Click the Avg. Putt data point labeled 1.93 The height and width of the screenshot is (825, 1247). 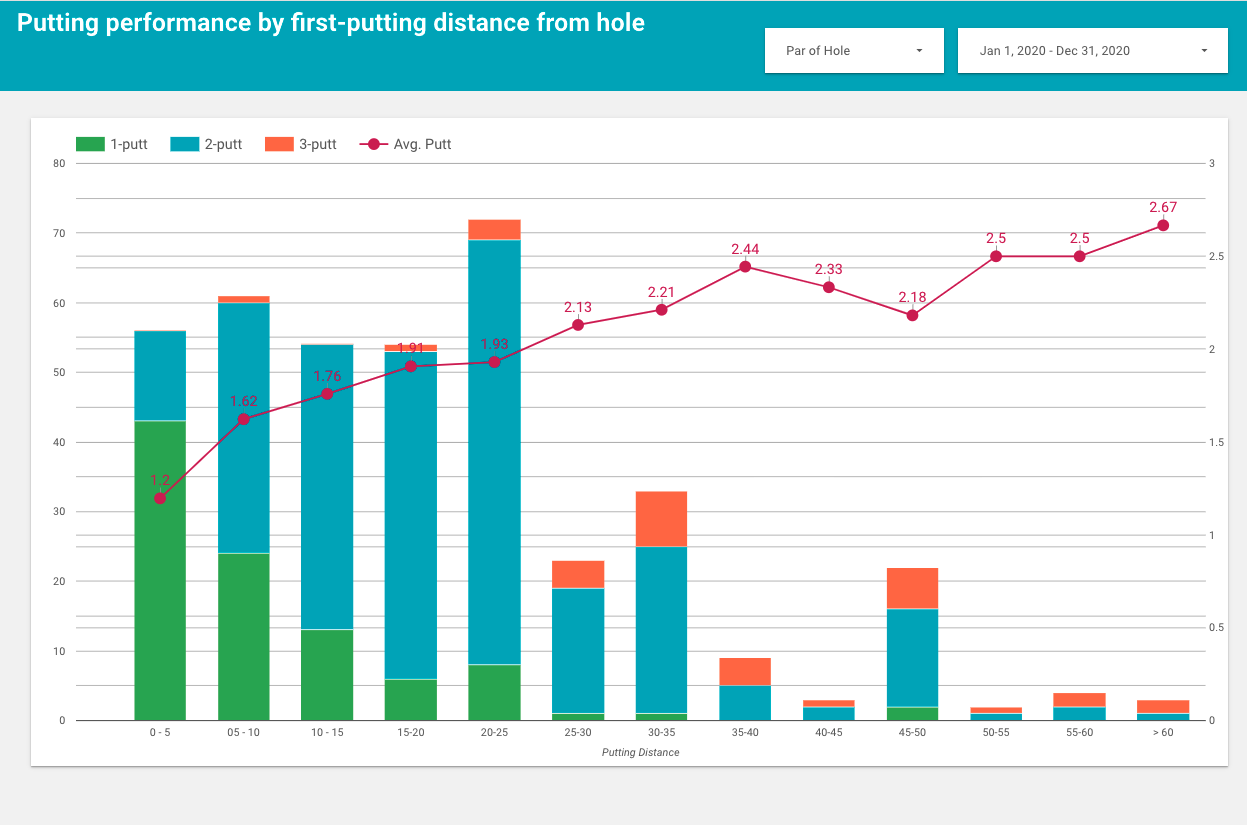click(x=494, y=362)
